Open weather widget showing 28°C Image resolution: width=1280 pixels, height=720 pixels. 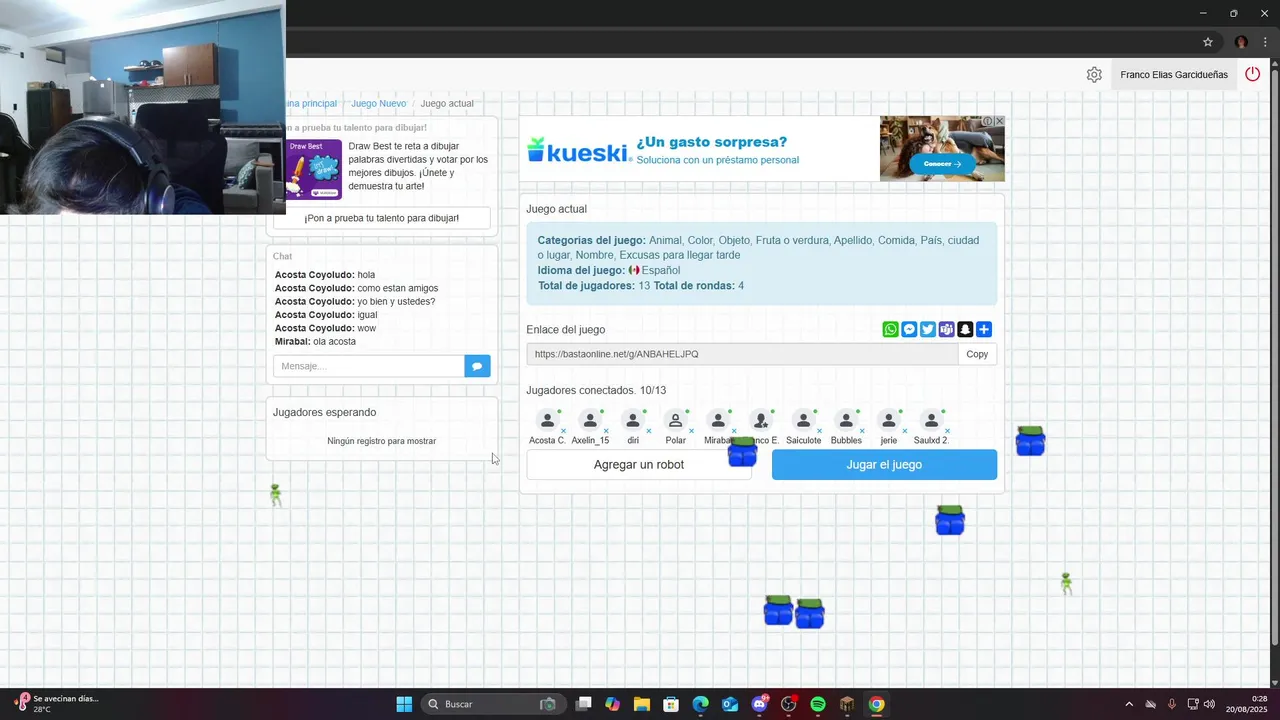tap(56, 704)
